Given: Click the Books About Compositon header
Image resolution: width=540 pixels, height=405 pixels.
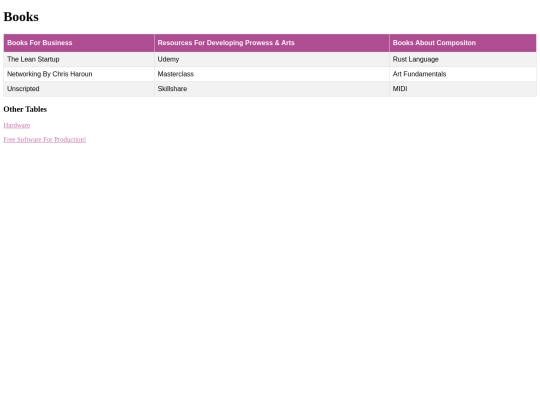Looking at the screenshot, I should (x=463, y=43).
